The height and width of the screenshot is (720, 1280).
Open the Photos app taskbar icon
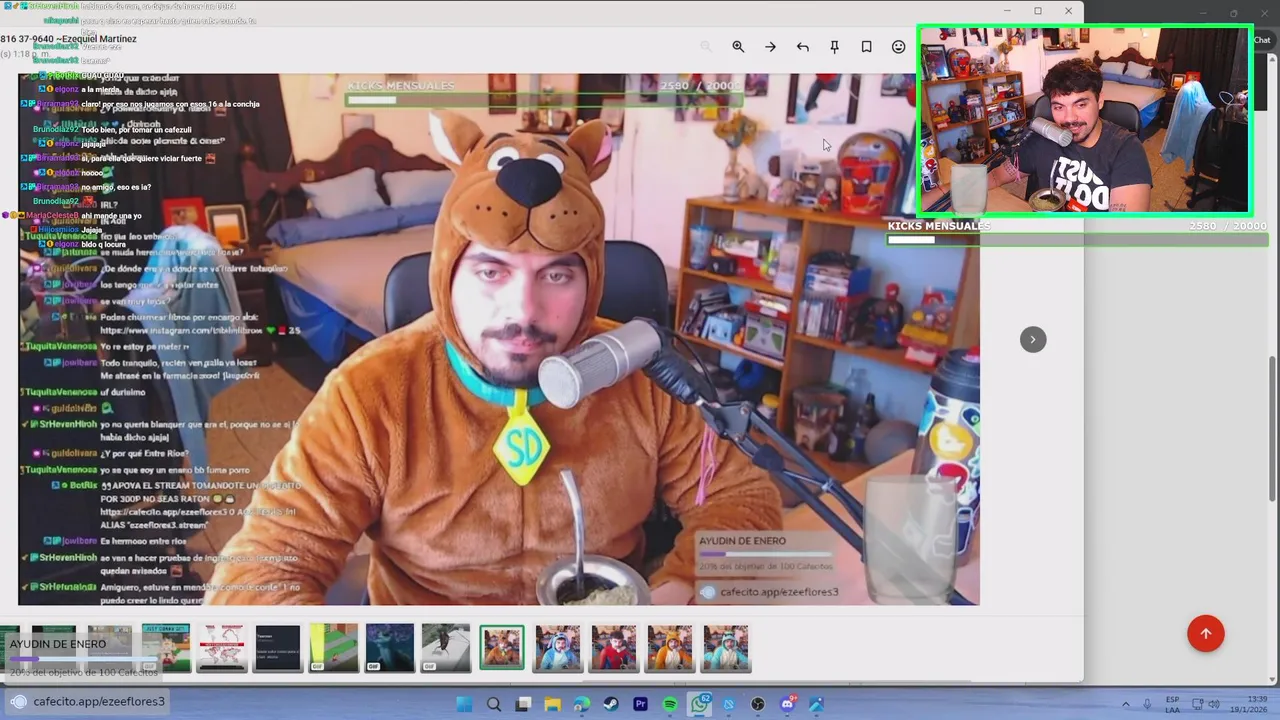pyautogui.click(x=817, y=704)
